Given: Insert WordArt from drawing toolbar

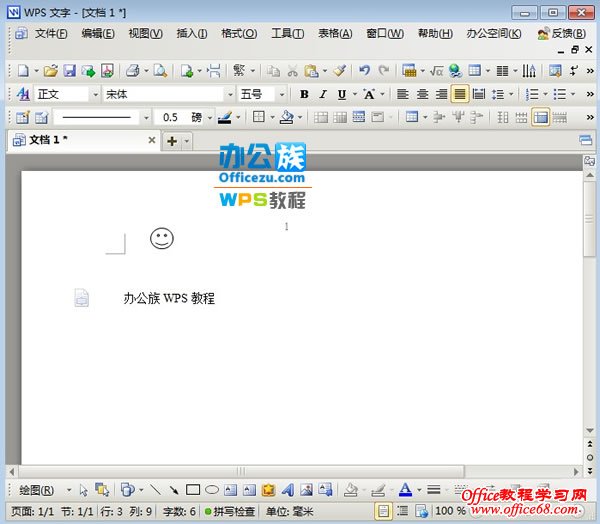Looking at the screenshot, I should pyautogui.click(x=288, y=490).
